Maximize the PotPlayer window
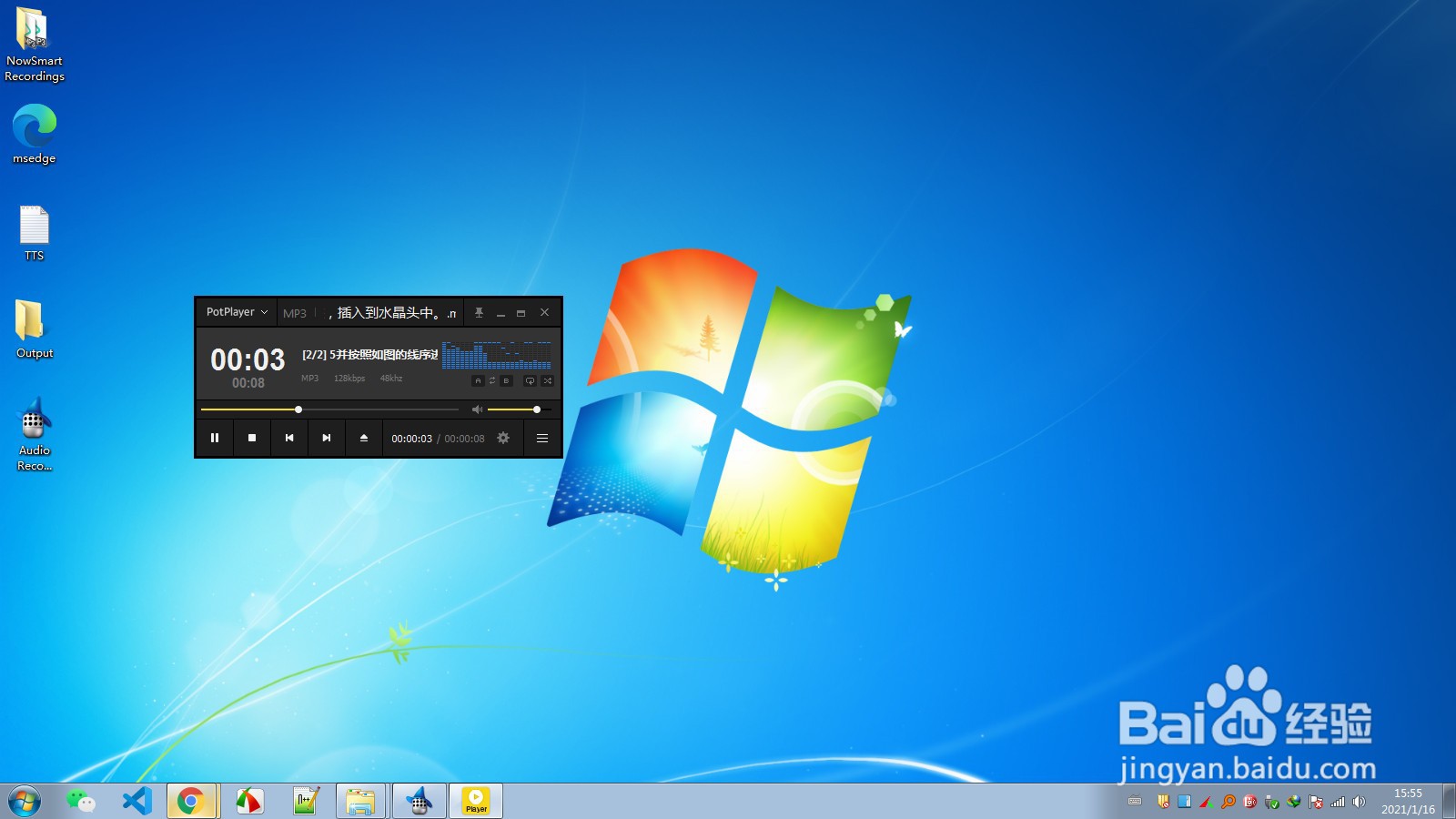Image resolution: width=1456 pixels, height=819 pixels. pyautogui.click(x=521, y=313)
